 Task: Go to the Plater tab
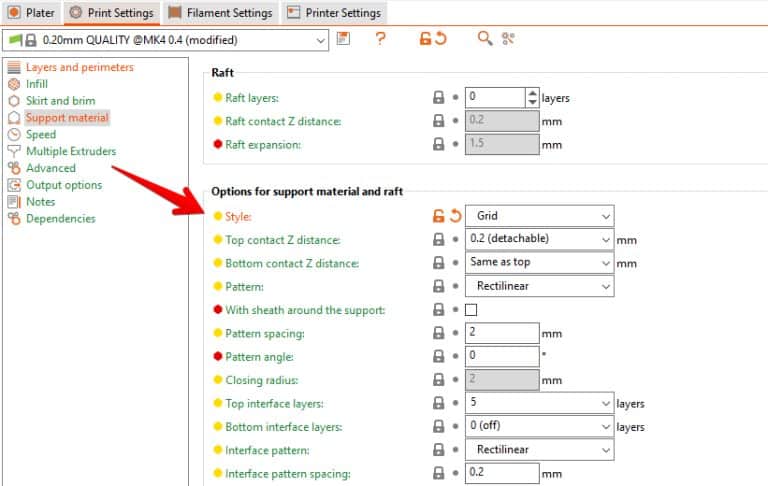point(30,13)
